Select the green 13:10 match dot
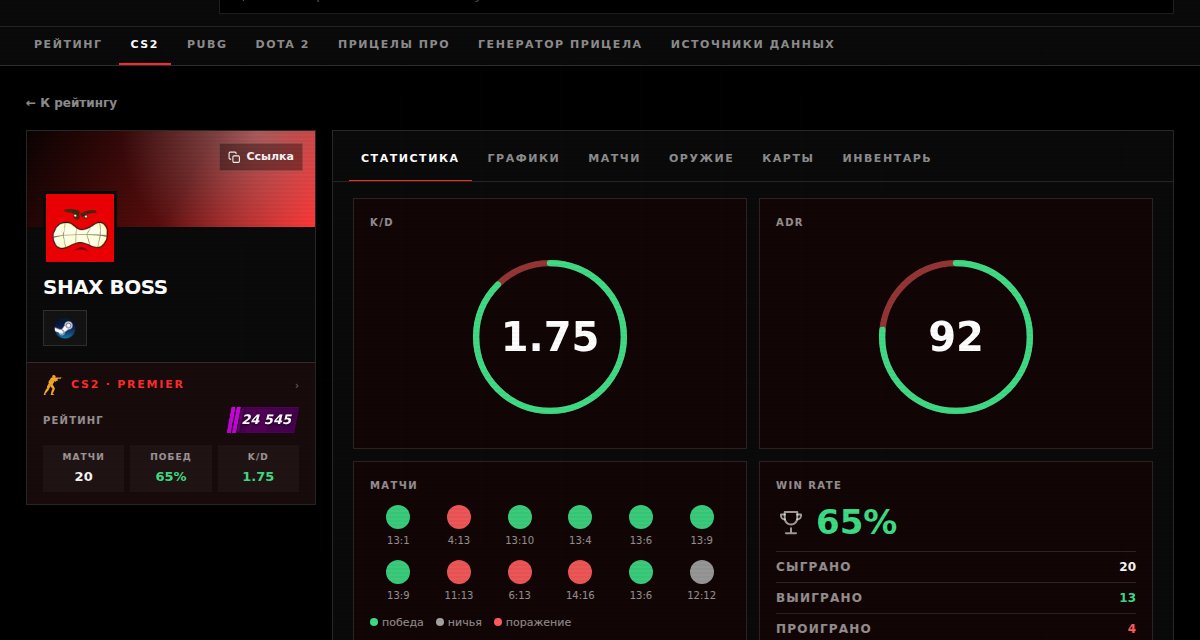The height and width of the screenshot is (640, 1200). click(520, 517)
